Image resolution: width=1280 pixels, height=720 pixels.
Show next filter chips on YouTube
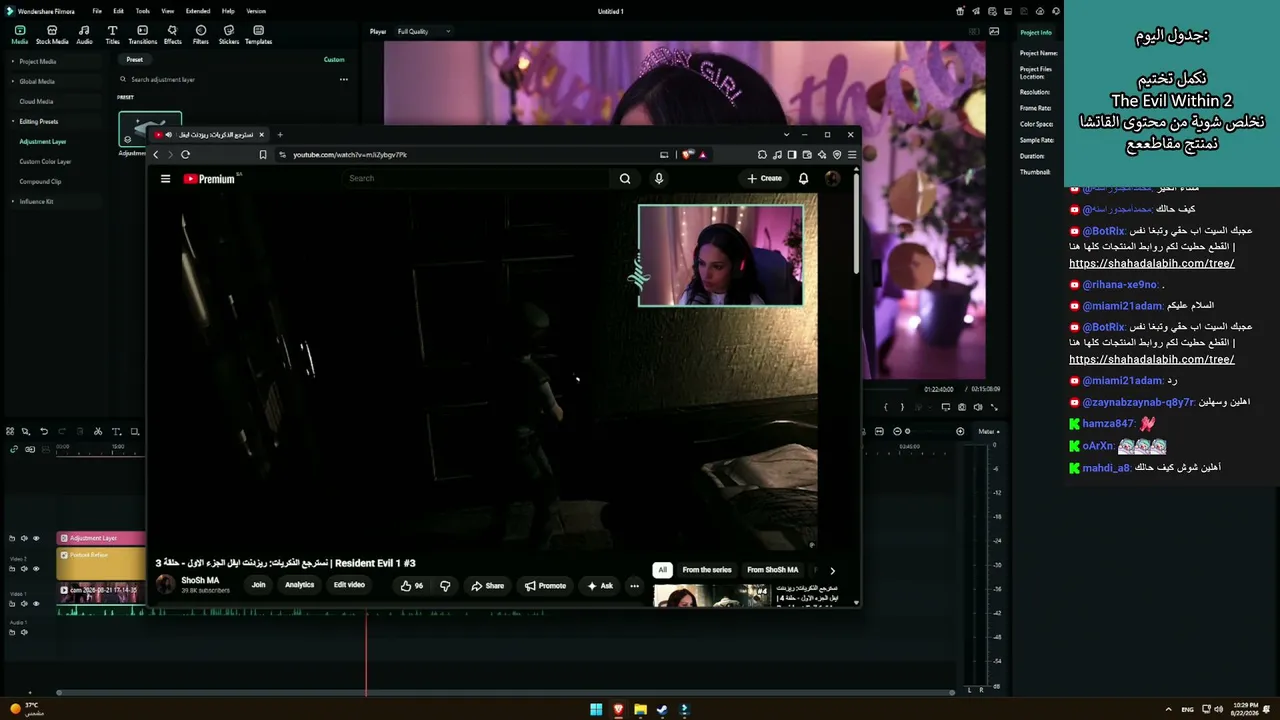pos(832,570)
